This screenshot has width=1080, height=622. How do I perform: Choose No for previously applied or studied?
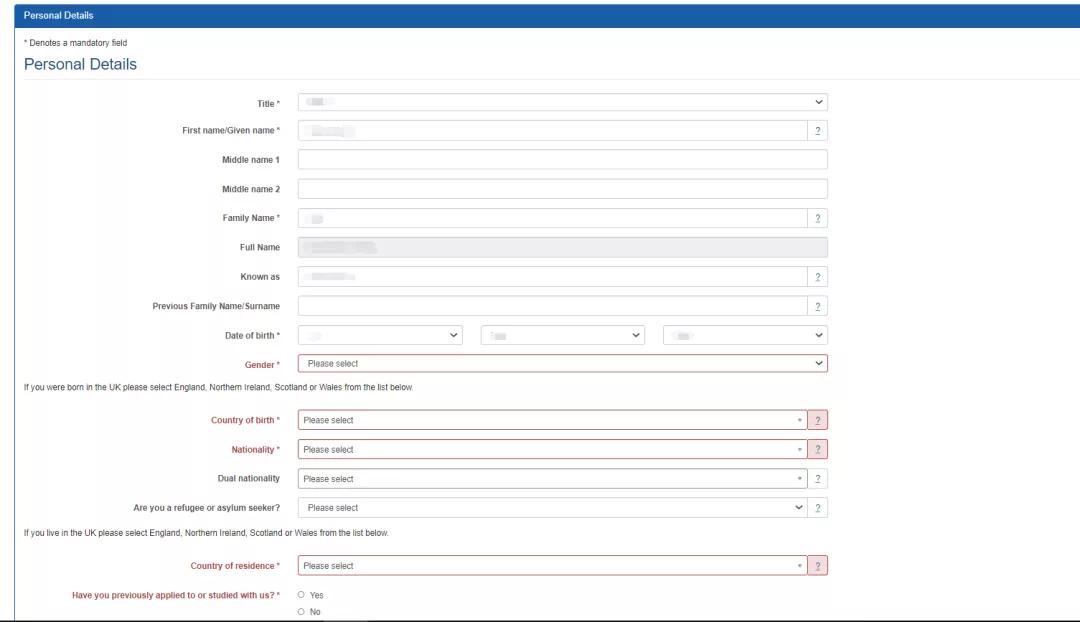[301, 612]
